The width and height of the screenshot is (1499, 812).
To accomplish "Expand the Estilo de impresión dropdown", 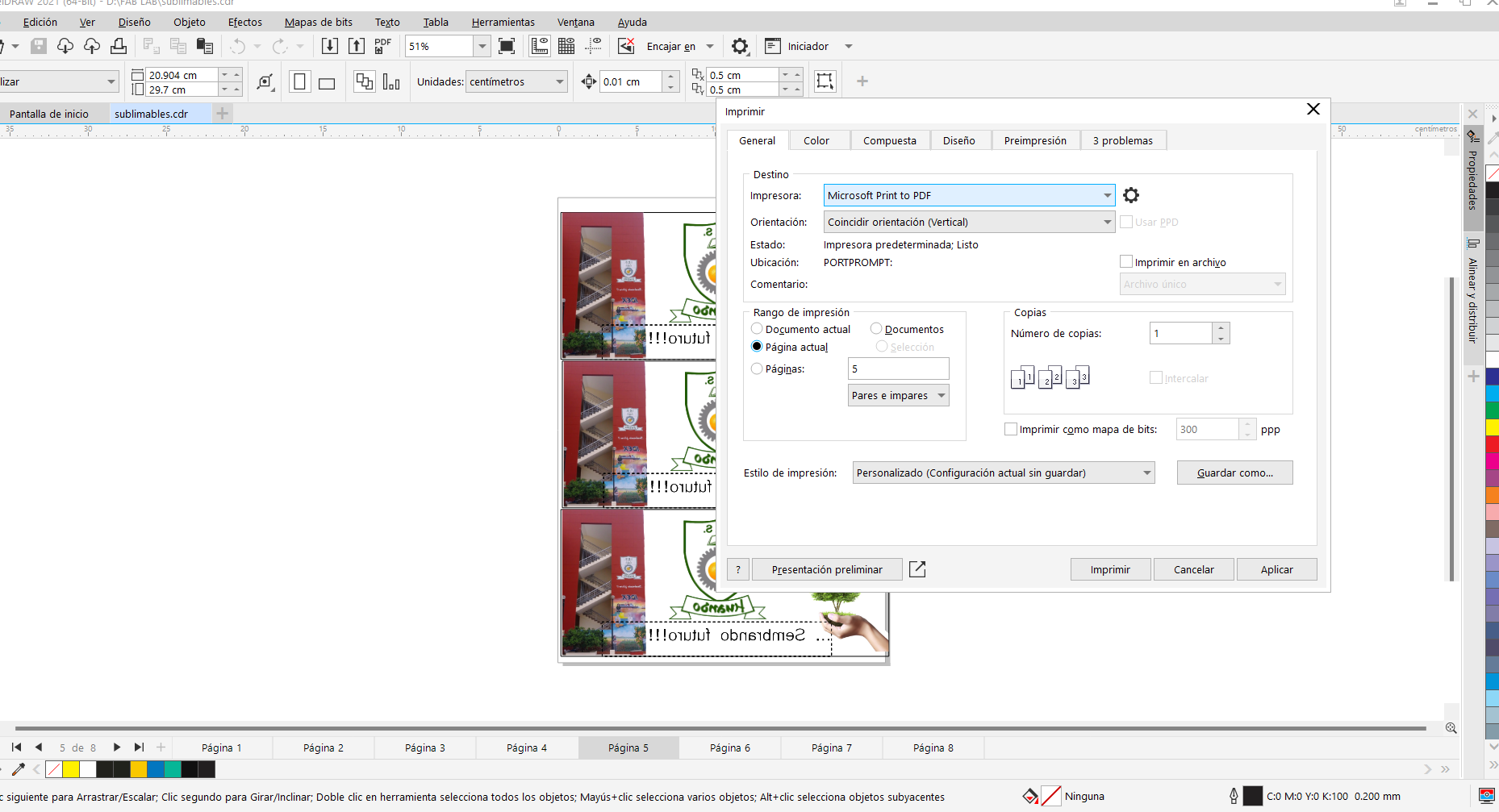I will (1003, 473).
